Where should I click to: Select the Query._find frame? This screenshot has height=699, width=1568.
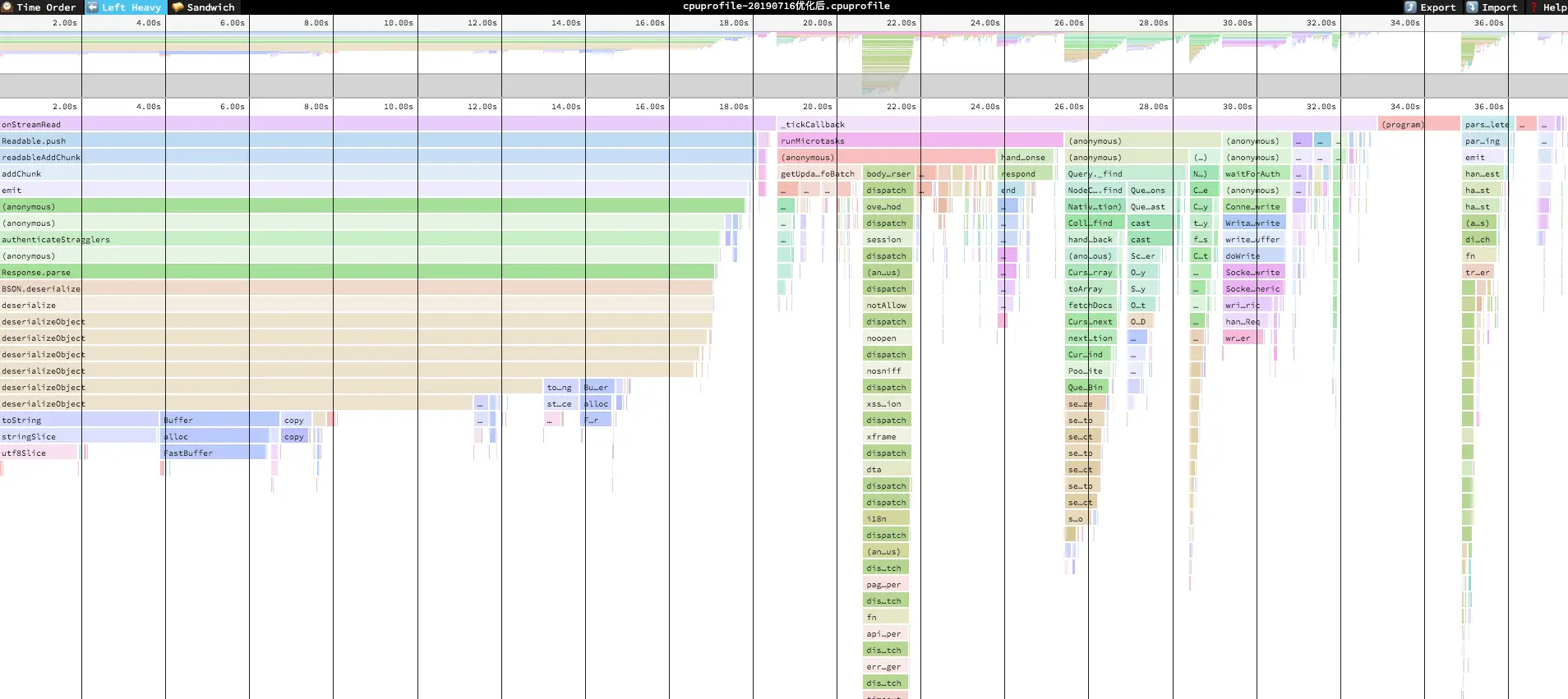(x=1127, y=173)
